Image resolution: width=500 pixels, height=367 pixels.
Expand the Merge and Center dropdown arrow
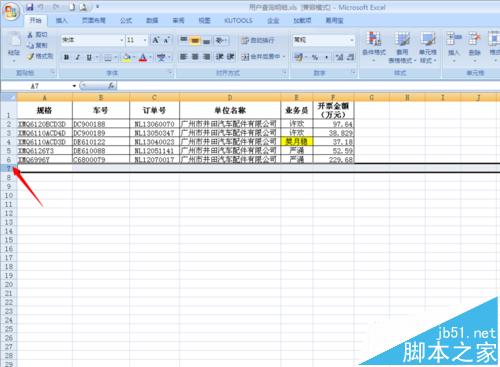(284, 57)
